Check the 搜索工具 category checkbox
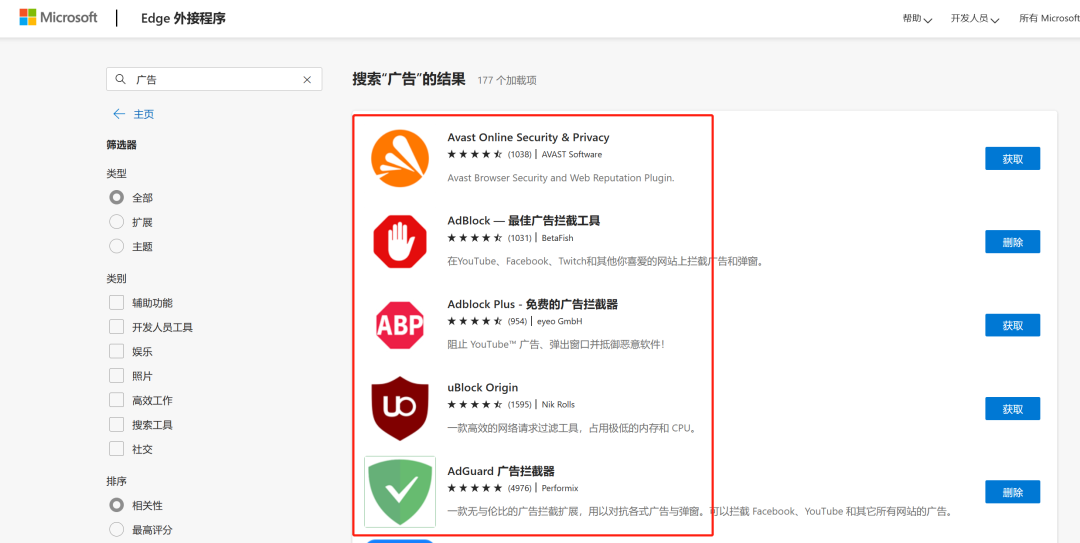The height and width of the screenshot is (543, 1080). 116,424
